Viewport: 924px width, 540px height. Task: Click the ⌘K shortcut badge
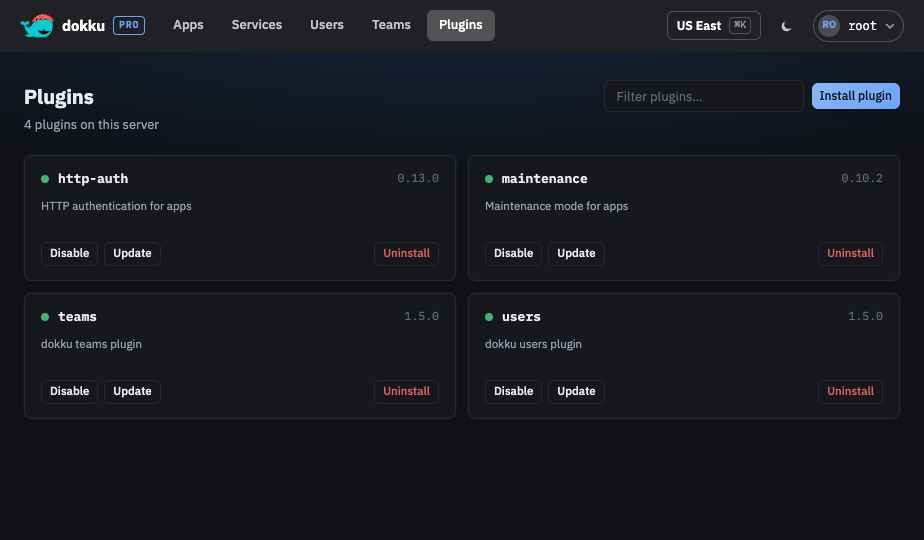740,25
